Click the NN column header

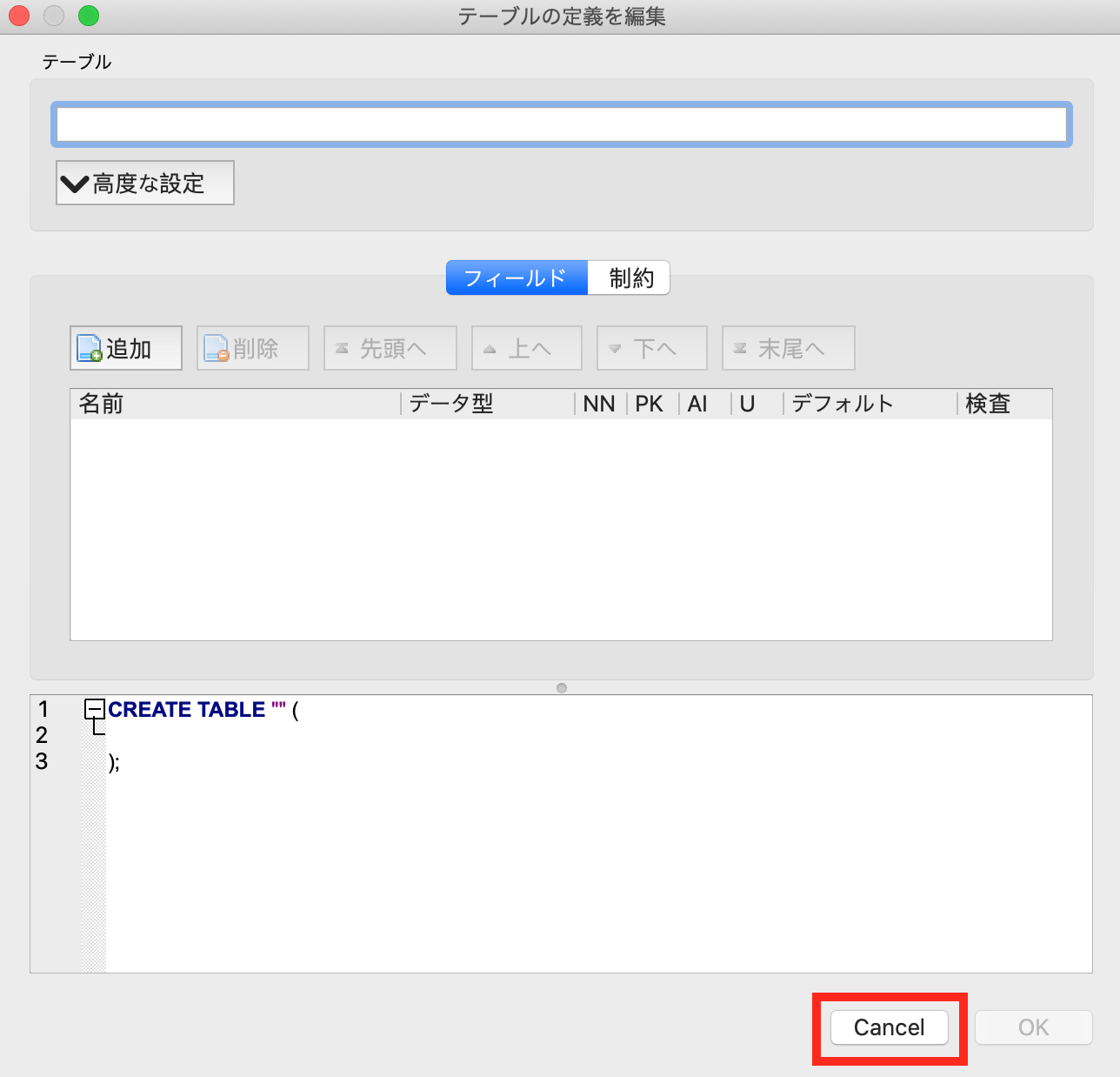point(601,404)
